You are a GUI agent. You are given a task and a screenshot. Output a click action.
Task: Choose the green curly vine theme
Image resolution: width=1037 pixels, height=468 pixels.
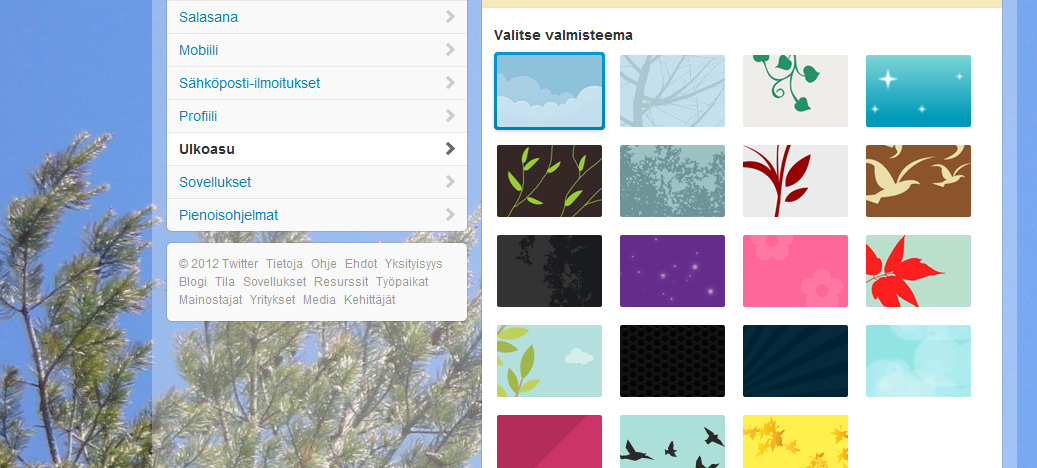pyautogui.click(x=795, y=91)
